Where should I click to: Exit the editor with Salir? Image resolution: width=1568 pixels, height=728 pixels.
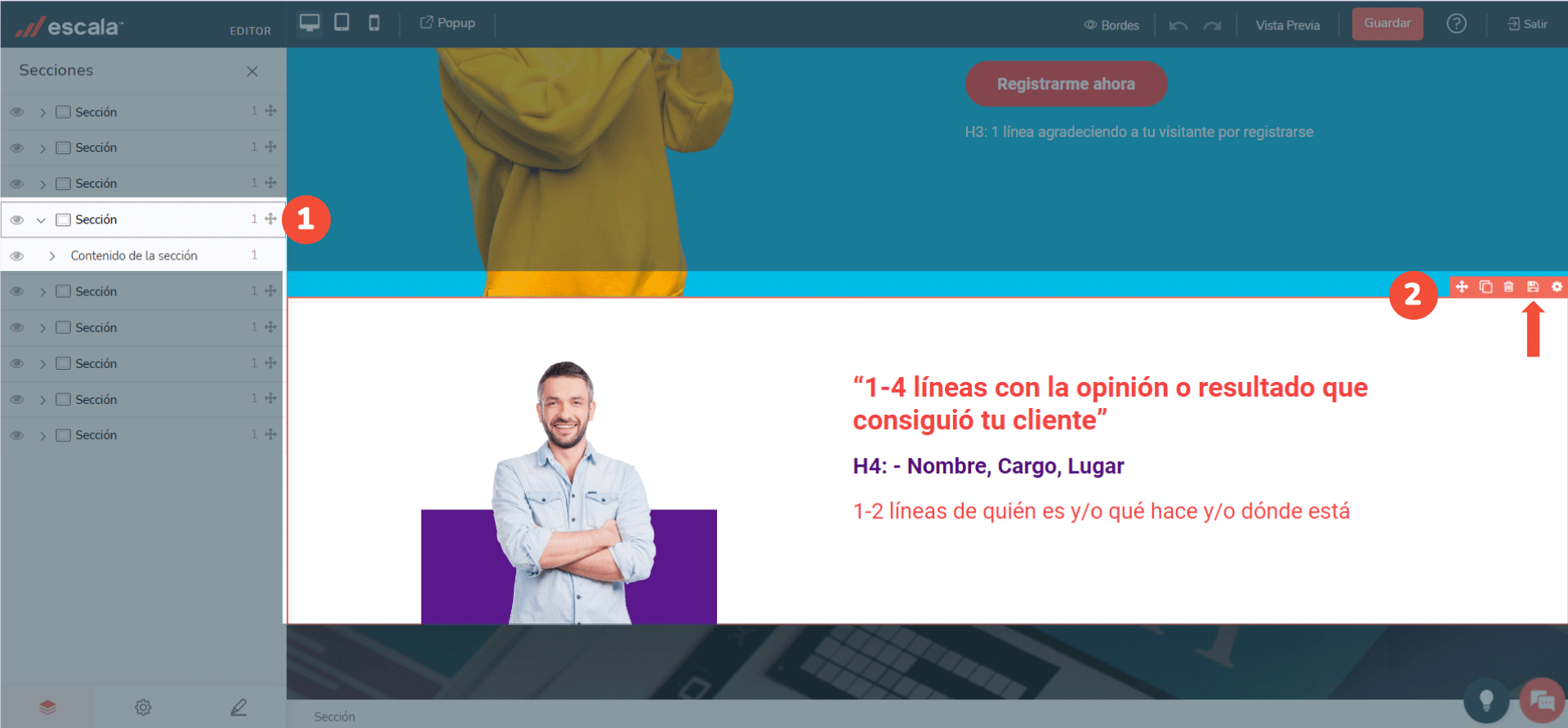[1527, 24]
